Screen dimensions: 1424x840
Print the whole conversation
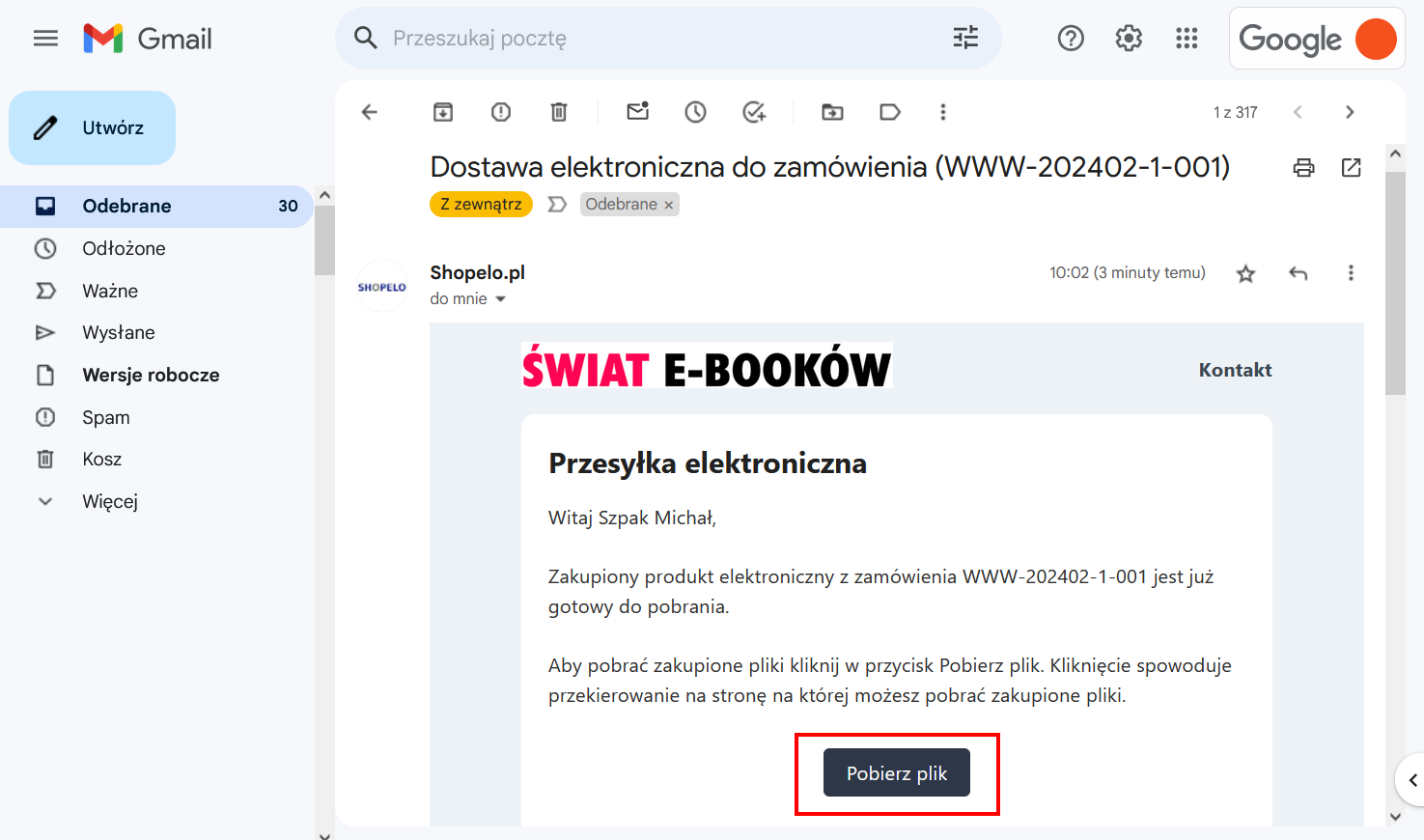pyautogui.click(x=1304, y=167)
